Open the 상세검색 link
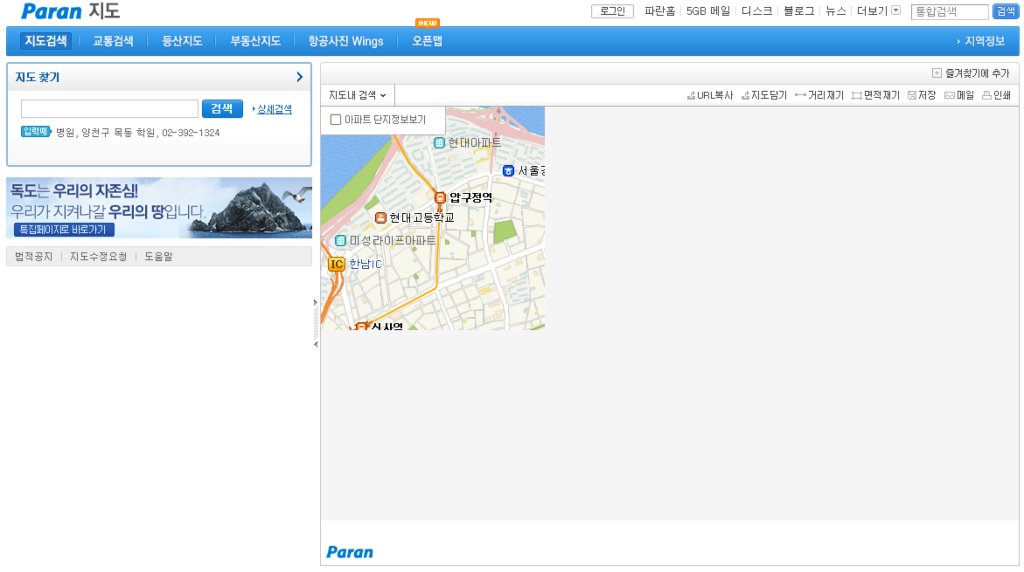This screenshot has height=572, width=1024. click(274, 109)
